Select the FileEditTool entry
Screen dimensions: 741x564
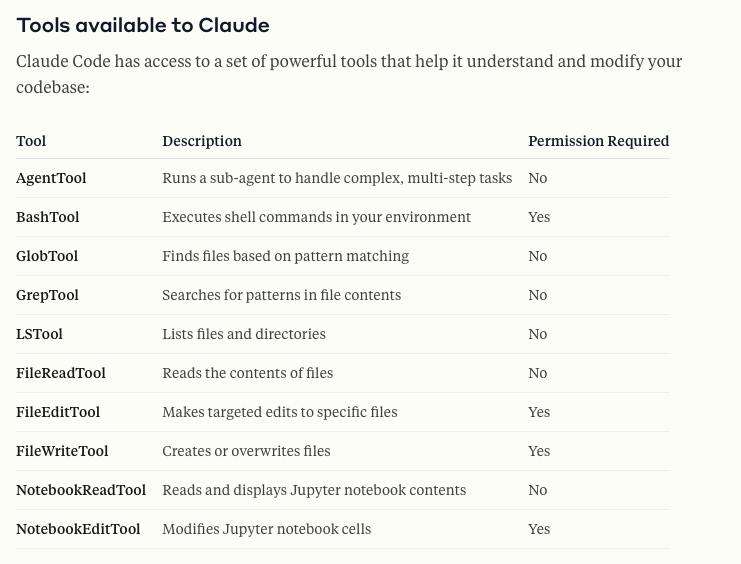(58, 412)
